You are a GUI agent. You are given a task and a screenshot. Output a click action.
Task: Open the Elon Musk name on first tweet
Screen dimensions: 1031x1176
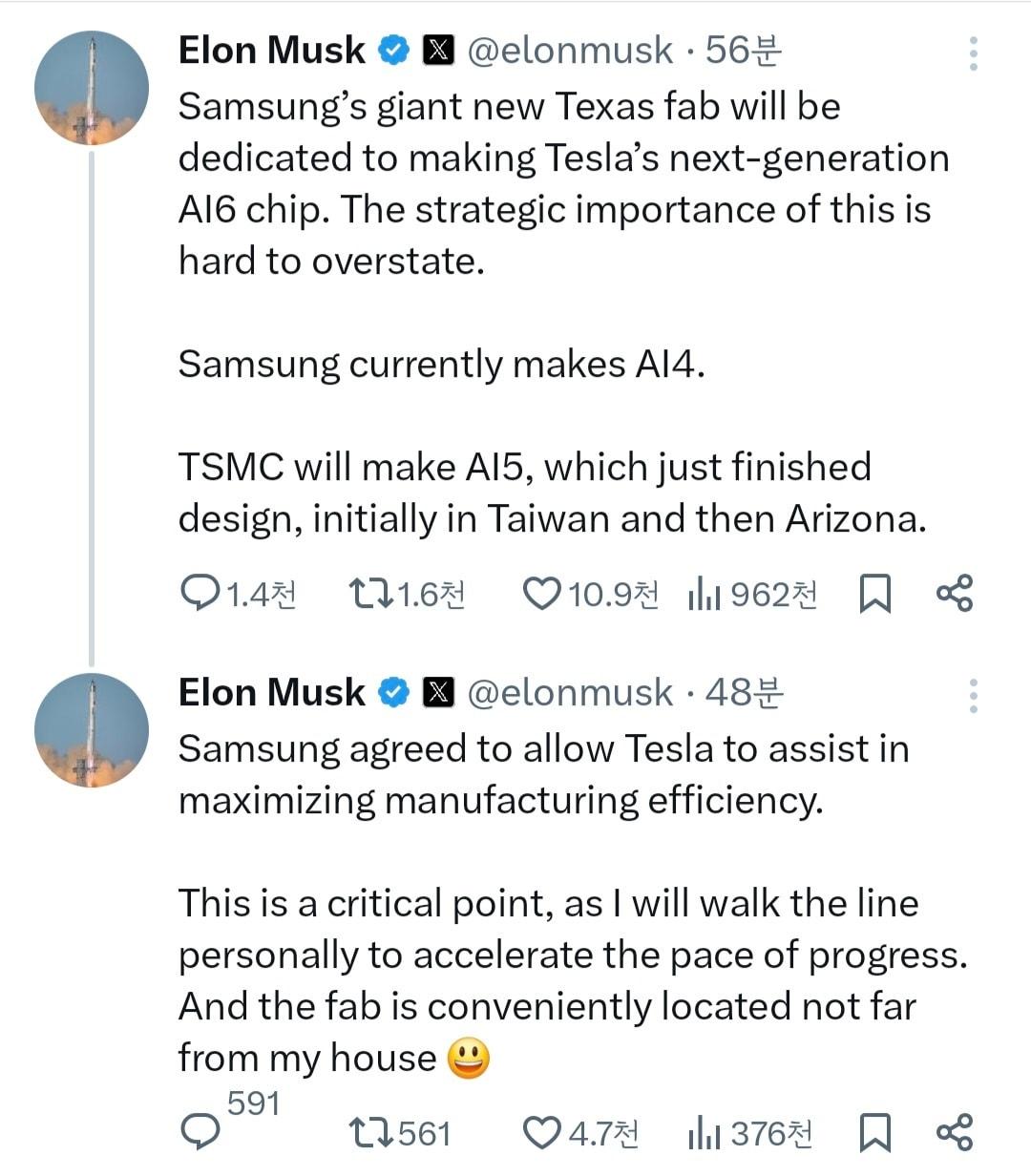tap(271, 51)
